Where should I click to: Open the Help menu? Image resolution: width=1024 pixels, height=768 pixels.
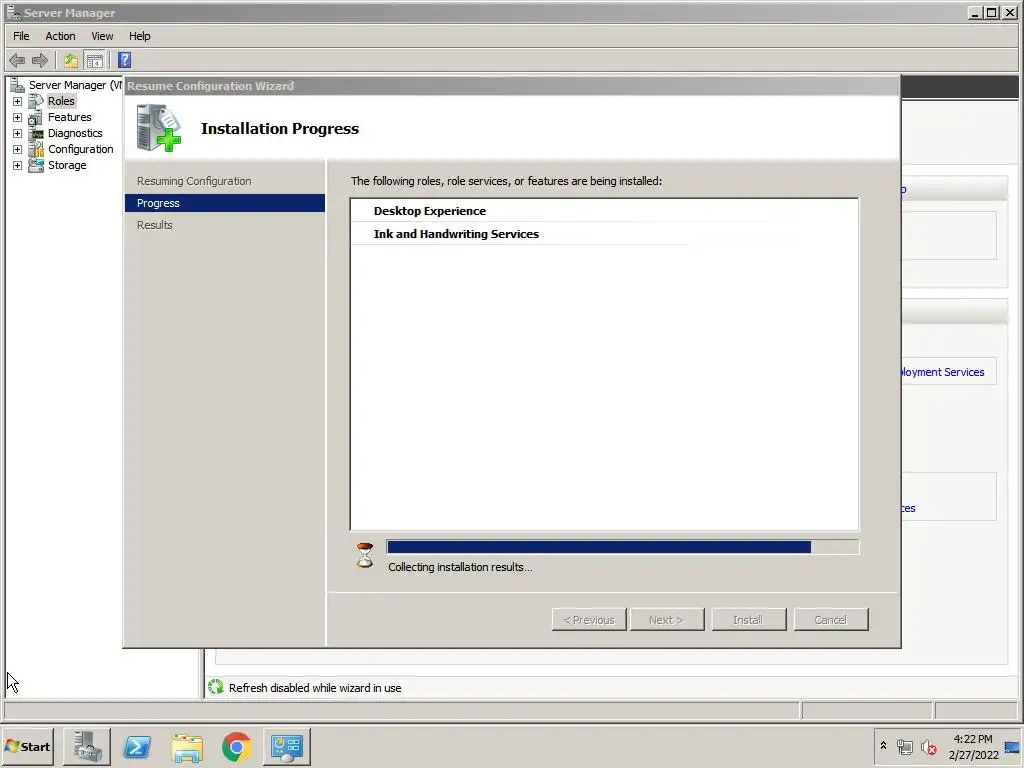pos(139,36)
